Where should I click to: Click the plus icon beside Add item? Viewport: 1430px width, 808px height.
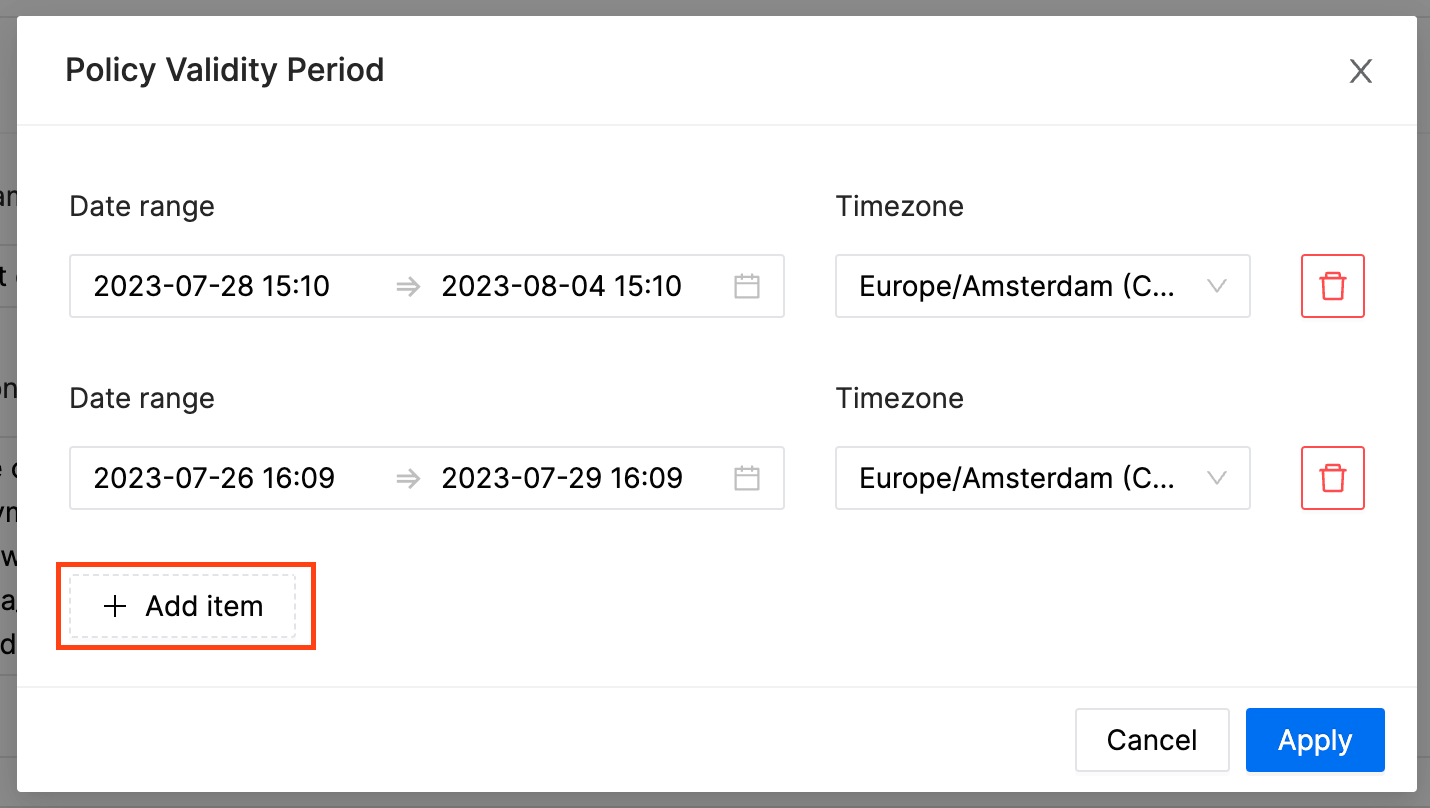pos(116,606)
